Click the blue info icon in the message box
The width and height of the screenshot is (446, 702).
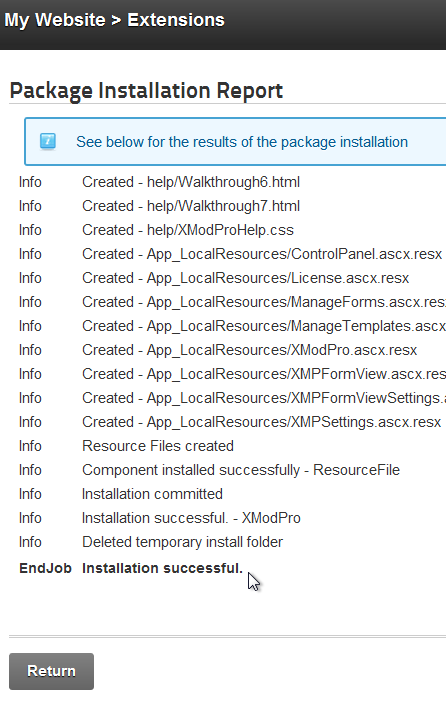48,141
